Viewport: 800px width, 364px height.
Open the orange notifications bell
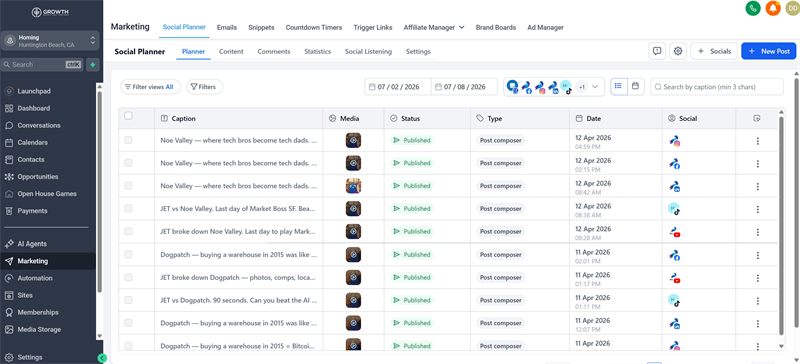tap(772, 8)
